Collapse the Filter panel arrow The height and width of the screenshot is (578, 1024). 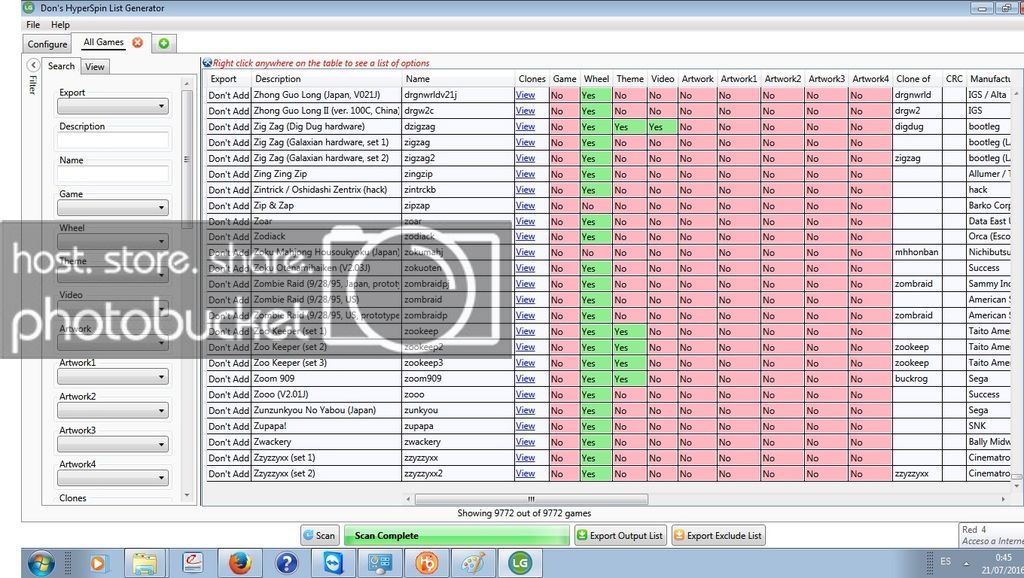[33, 65]
